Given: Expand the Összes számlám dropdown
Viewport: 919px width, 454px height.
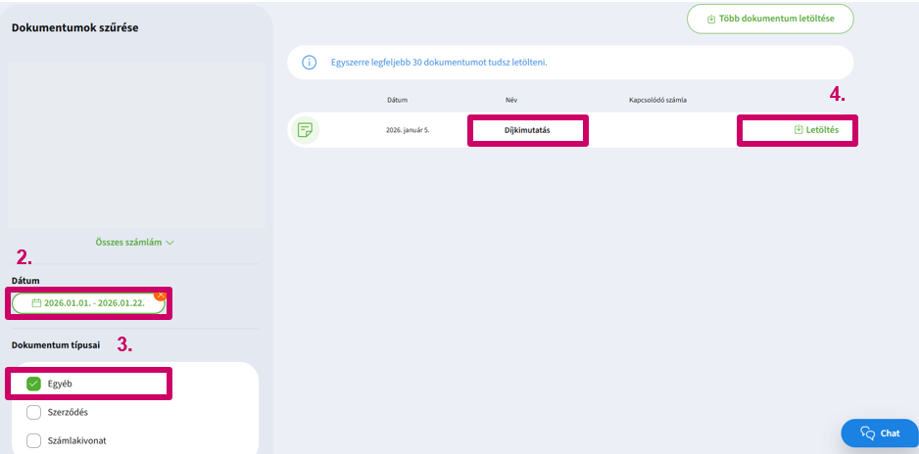Looking at the screenshot, I should click(135, 242).
